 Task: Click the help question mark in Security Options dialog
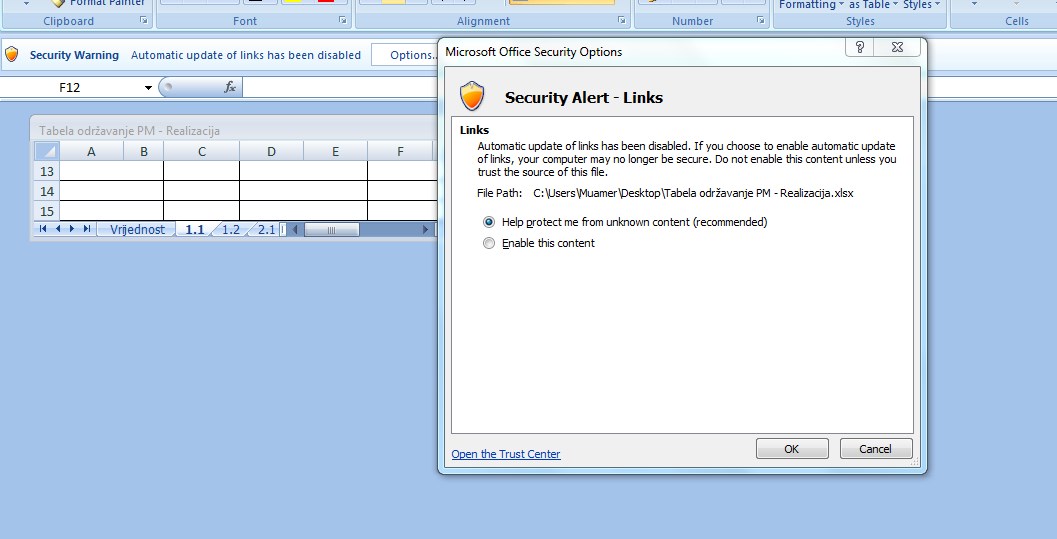pos(859,47)
